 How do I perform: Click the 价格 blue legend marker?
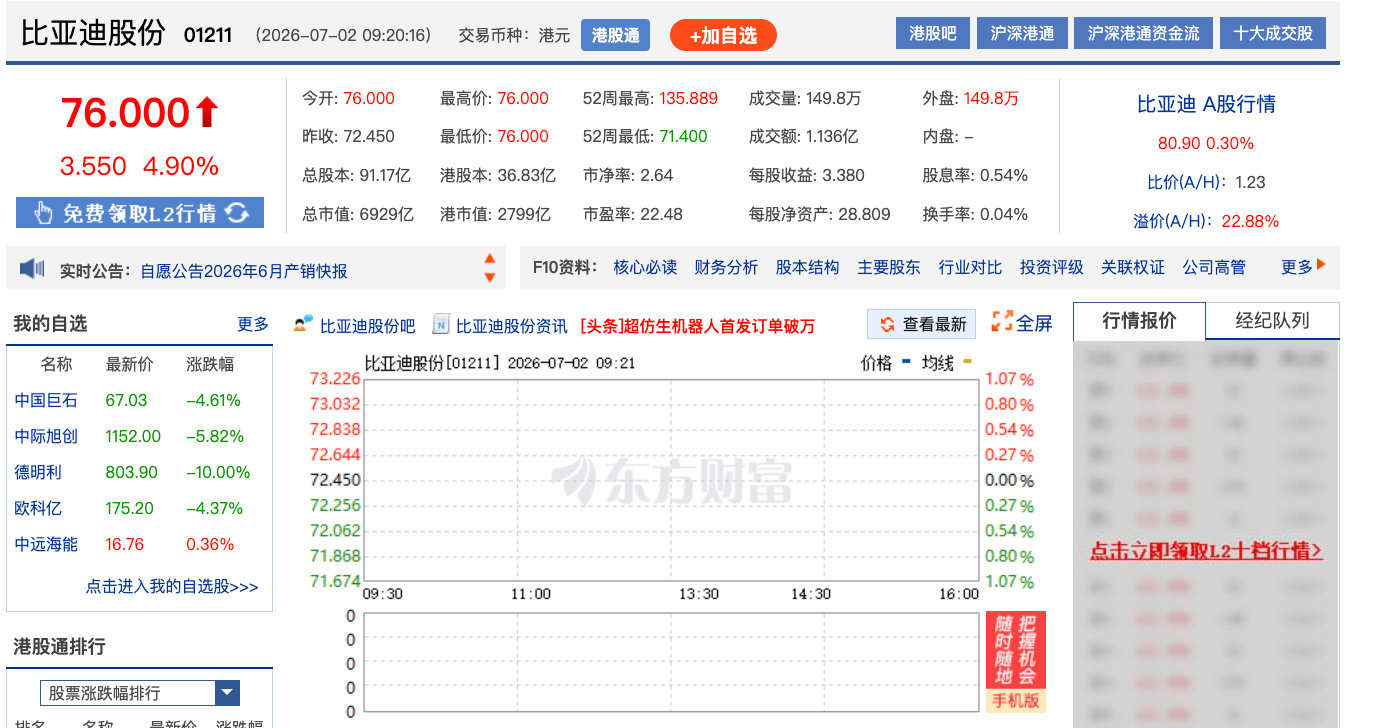pos(906,362)
